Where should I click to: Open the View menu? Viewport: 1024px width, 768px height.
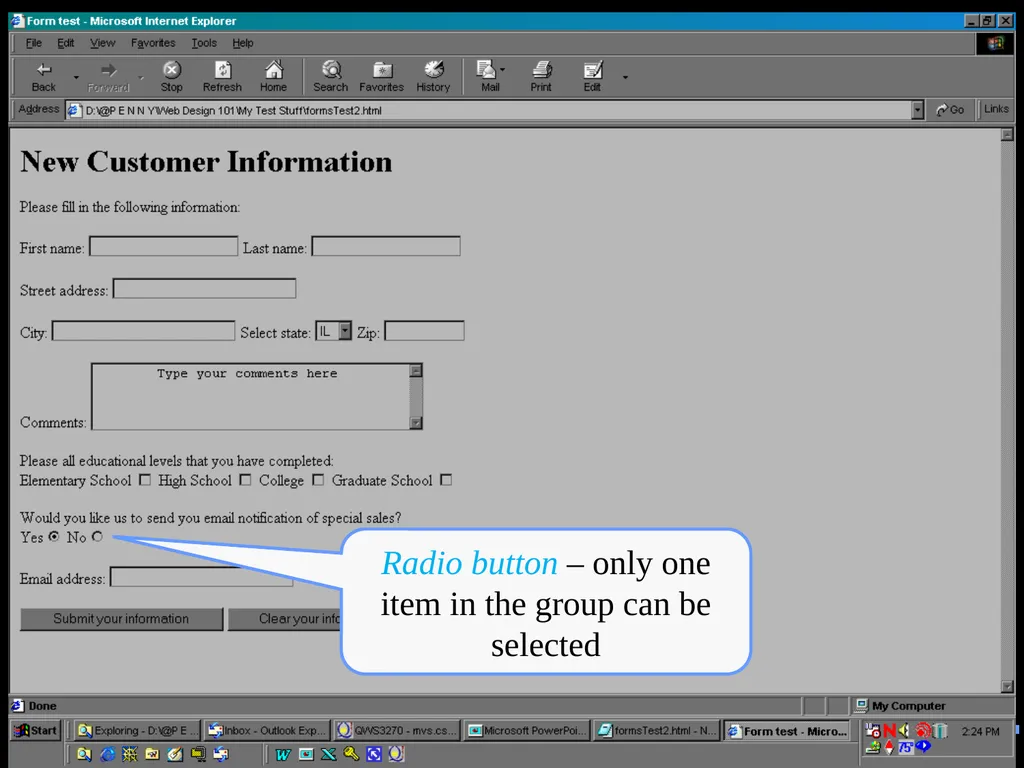[x=103, y=43]
